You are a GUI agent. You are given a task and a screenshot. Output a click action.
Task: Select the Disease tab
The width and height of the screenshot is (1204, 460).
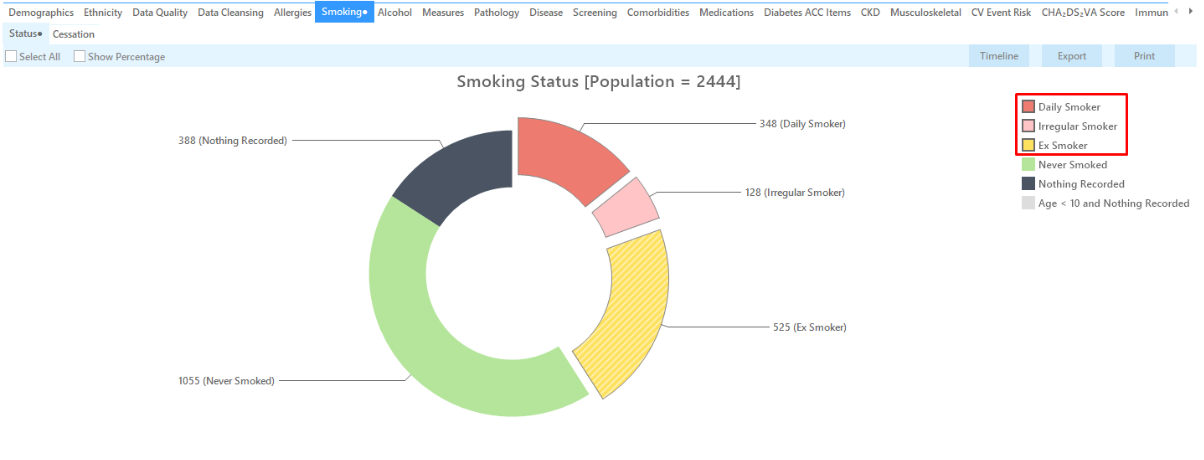pyautogui.click(x=546, y=13)
